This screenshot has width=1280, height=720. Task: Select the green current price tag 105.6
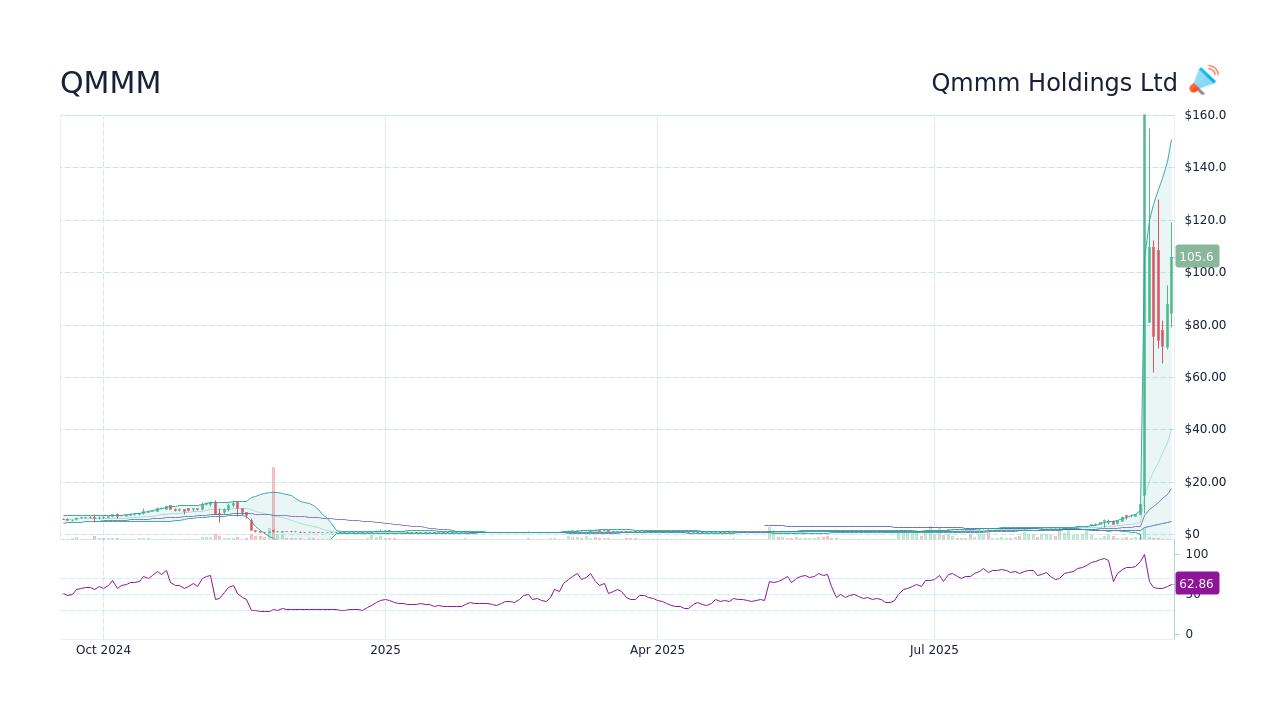pos(1196,256)
